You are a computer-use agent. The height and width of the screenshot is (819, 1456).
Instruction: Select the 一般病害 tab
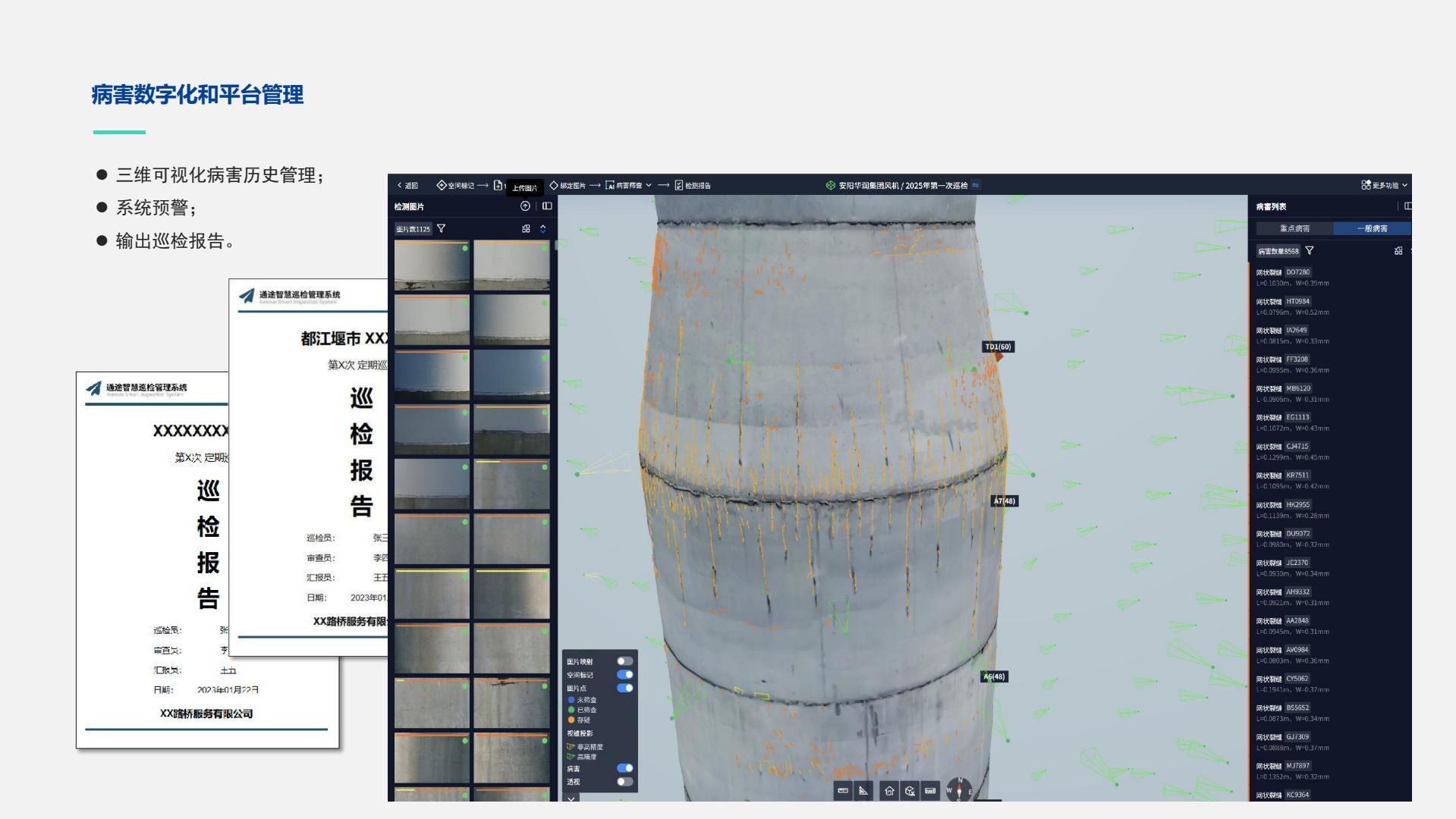click(1372, 228)
